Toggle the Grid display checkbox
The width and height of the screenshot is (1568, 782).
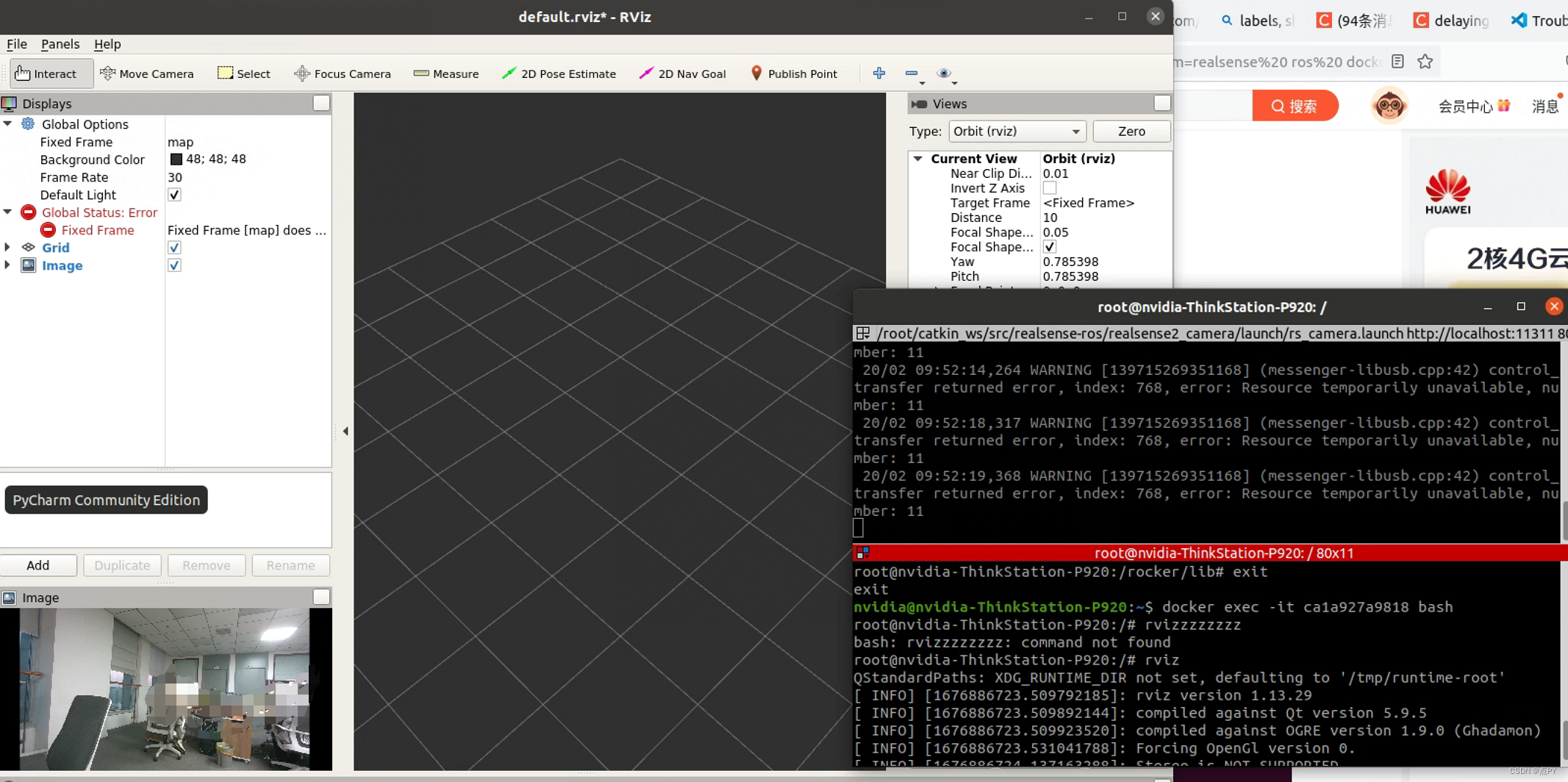tap(174, 248)
